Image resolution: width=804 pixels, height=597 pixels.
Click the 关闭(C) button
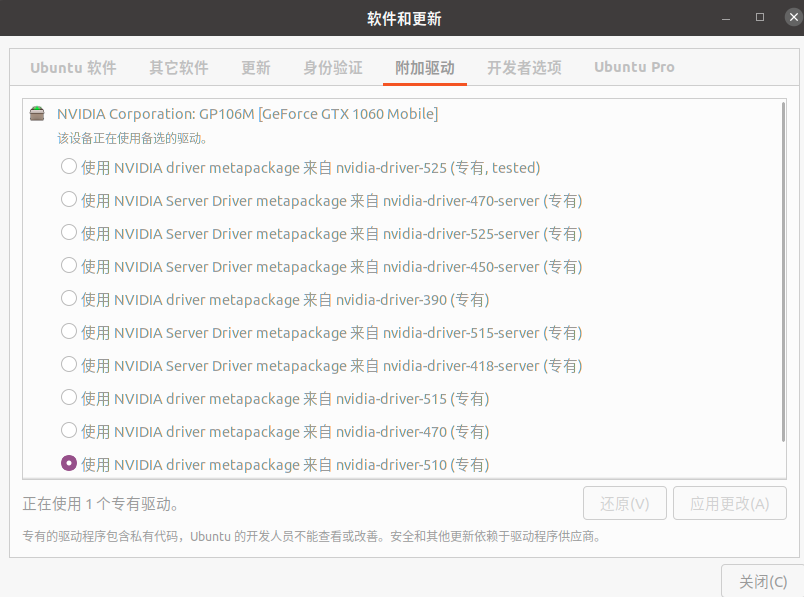[762, 582]
